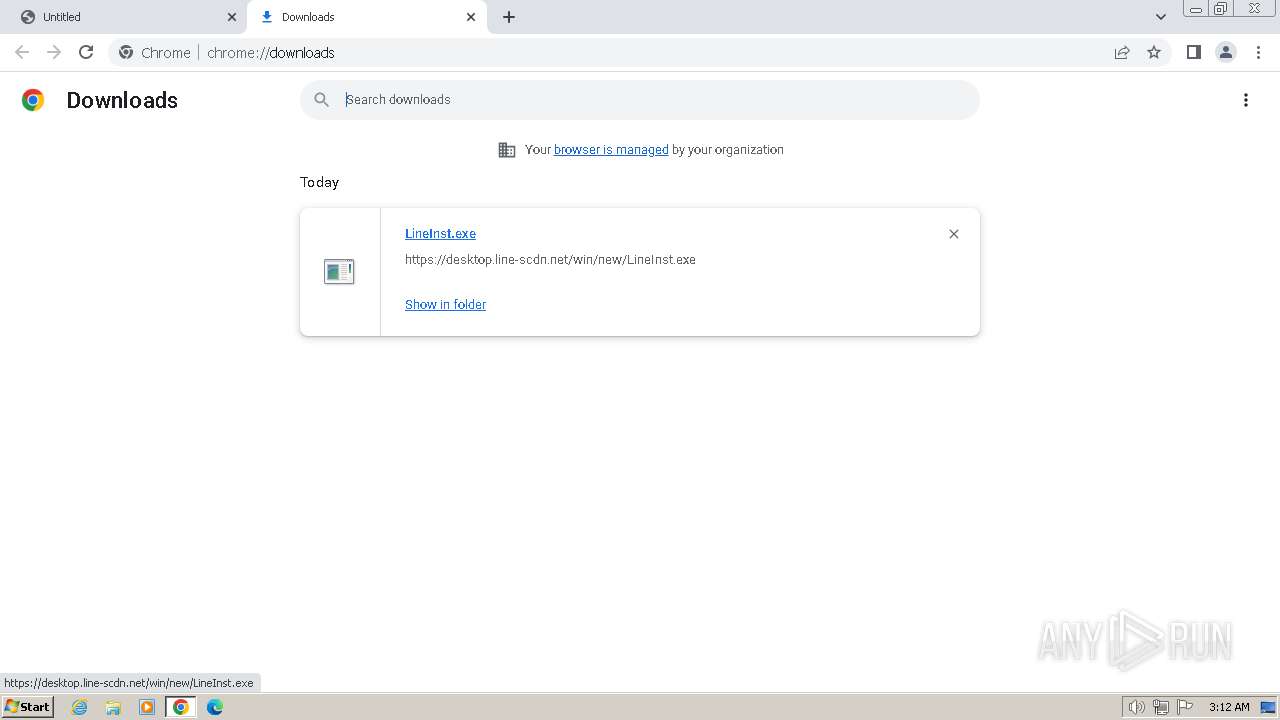Open the side panel icon
The image size is (1280, 720).
click(1193, 52)
